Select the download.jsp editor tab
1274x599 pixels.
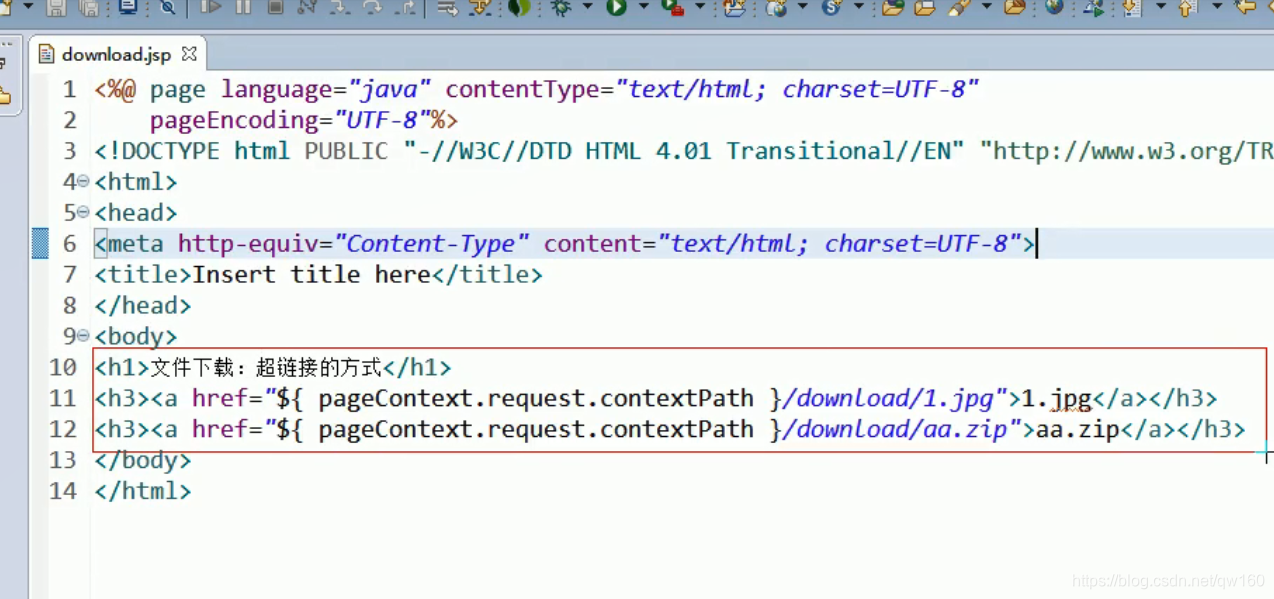pyautogui.click(x=116, y=54)
